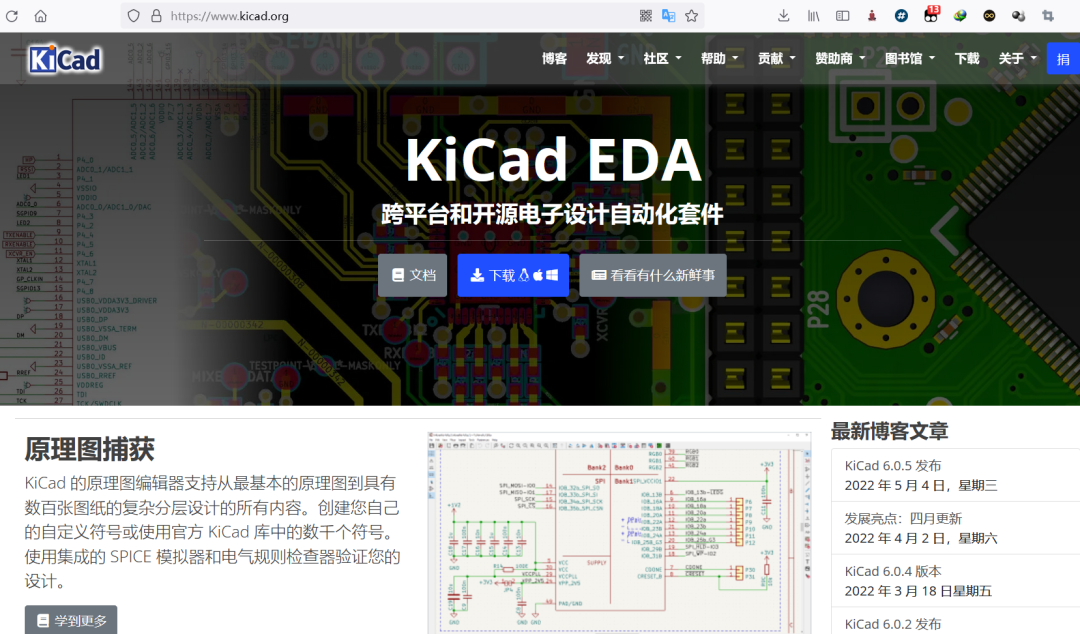The image size is (1080, 634).
Task: Click the translate page icon
Action: coord(668,16)
